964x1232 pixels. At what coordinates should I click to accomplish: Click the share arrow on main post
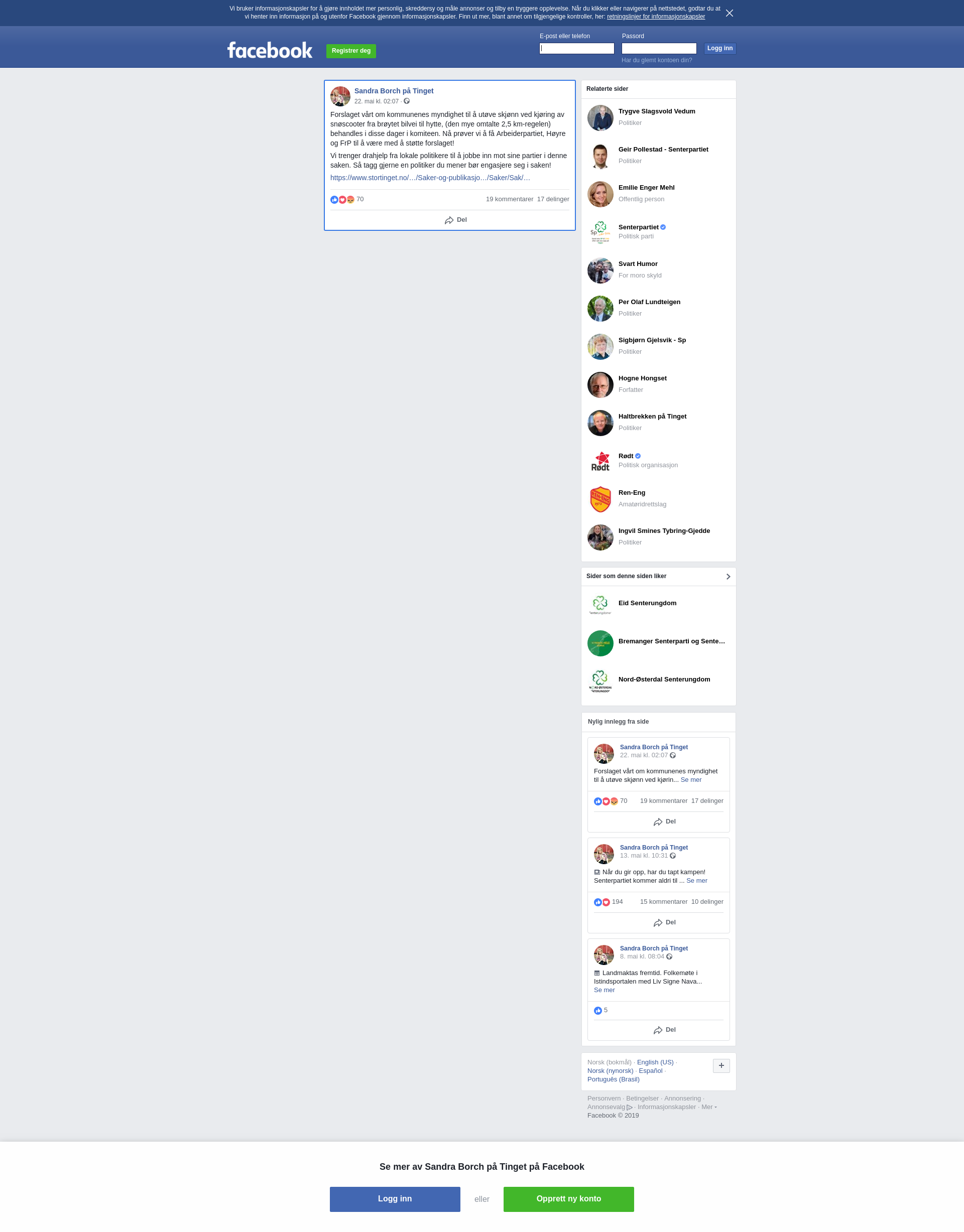449,220
